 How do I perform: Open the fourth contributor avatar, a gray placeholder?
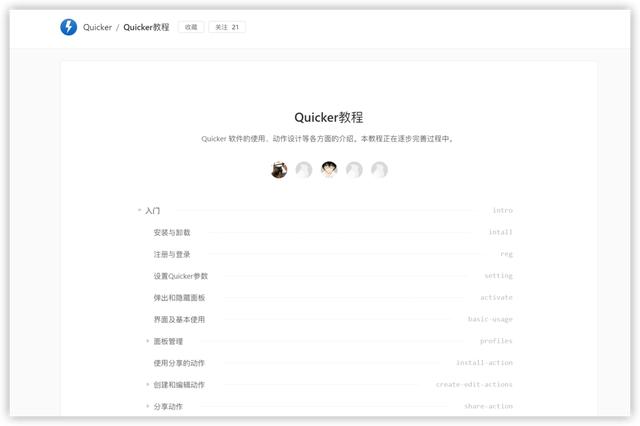354,170
